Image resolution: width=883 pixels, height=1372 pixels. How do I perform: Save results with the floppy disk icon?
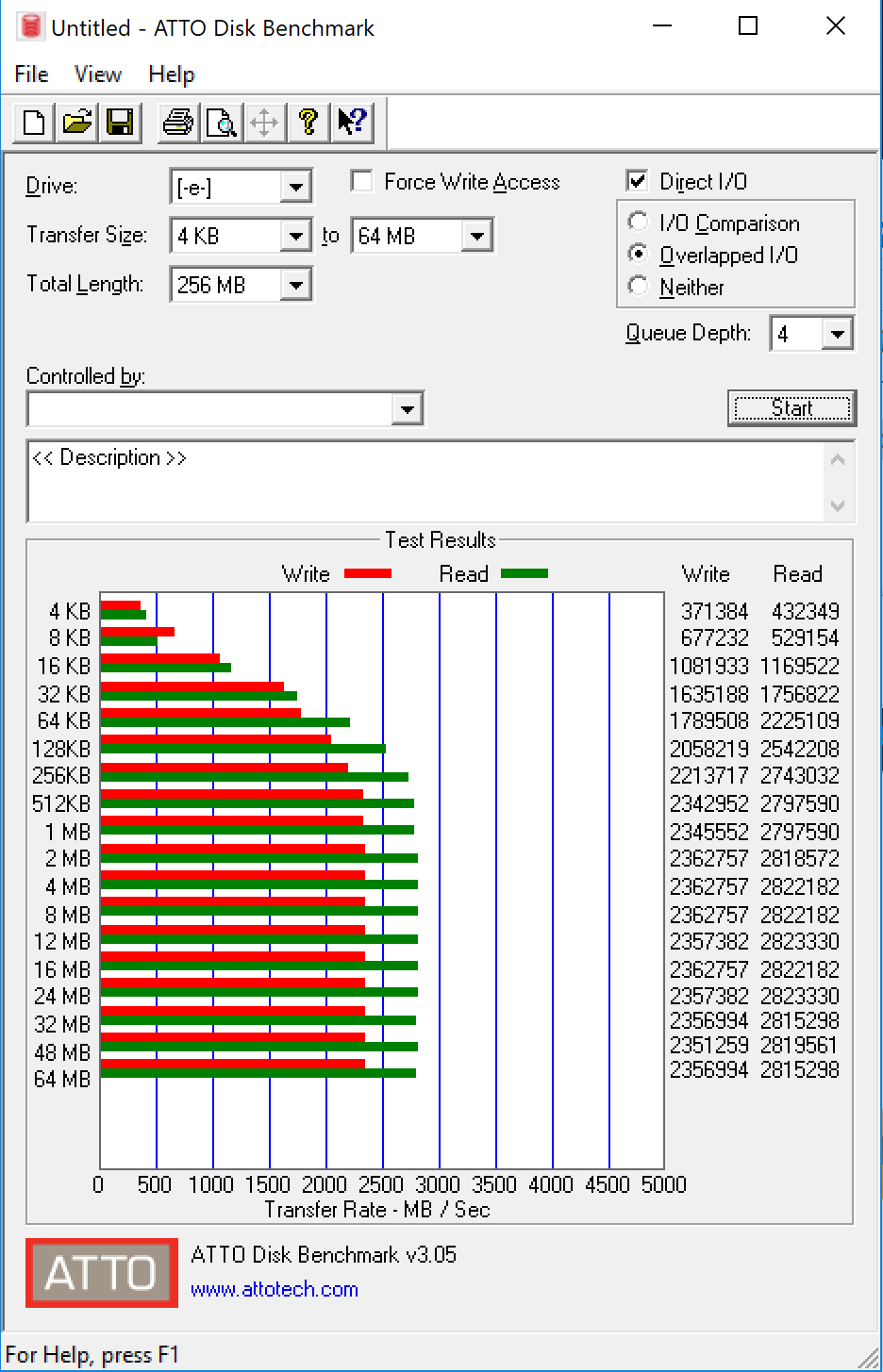click(121, 123)
